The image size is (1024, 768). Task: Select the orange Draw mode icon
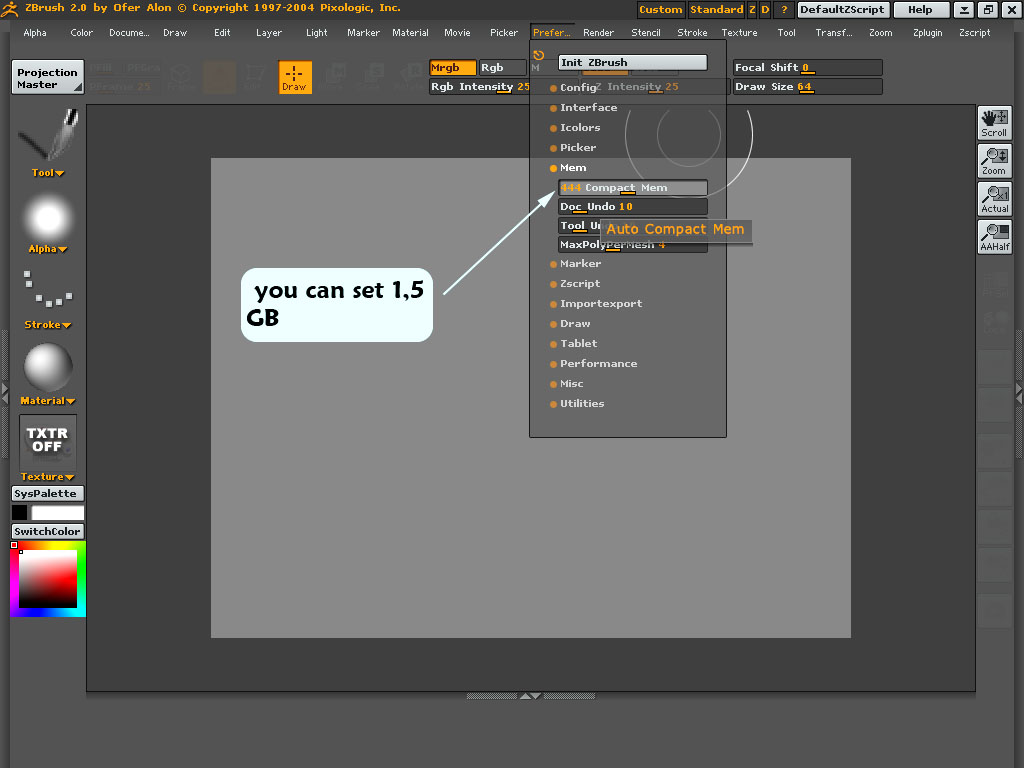pyautogui.click(x=295, y=77)
